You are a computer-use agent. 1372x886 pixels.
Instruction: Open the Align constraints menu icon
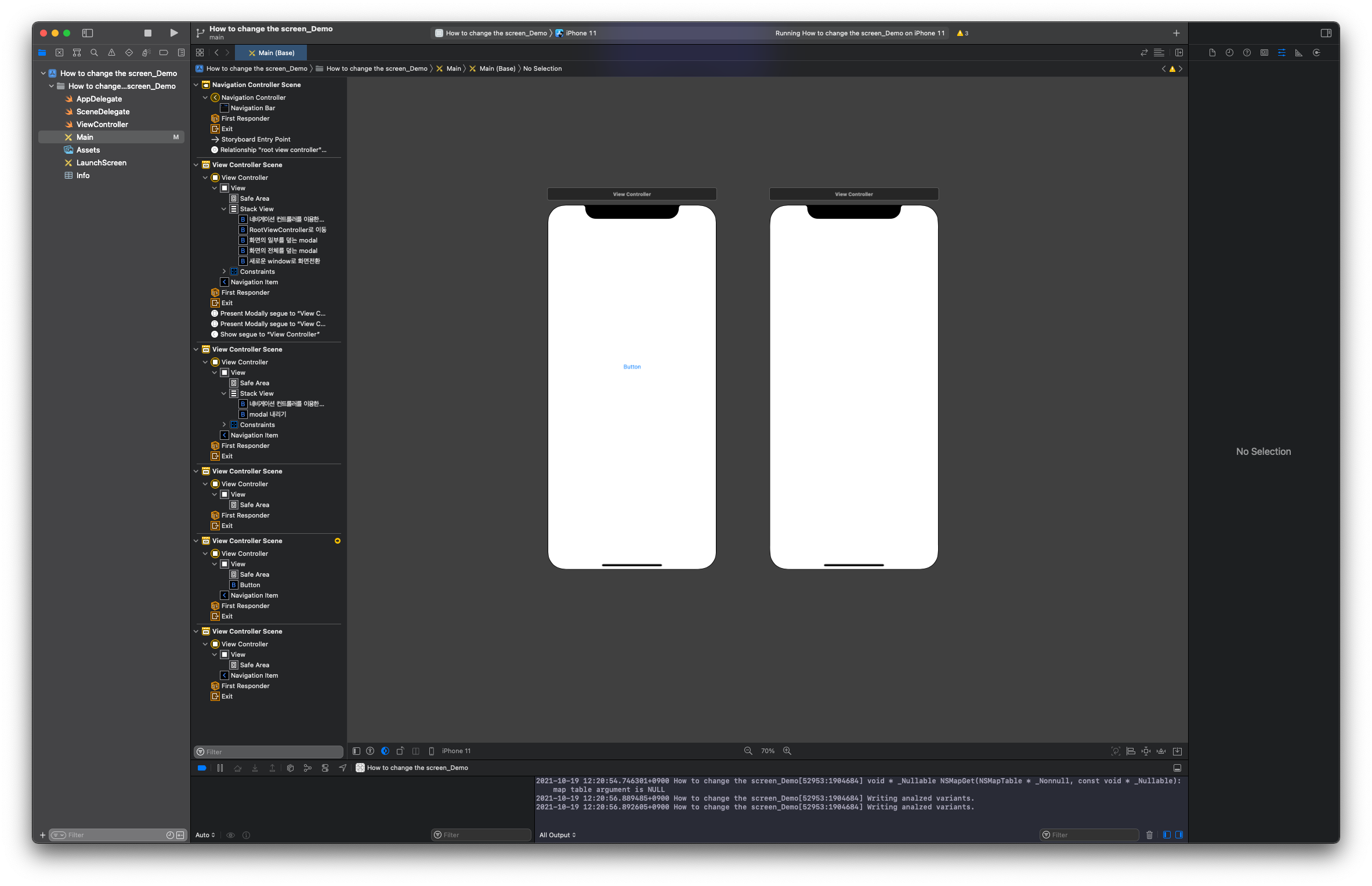[1131, 751]
